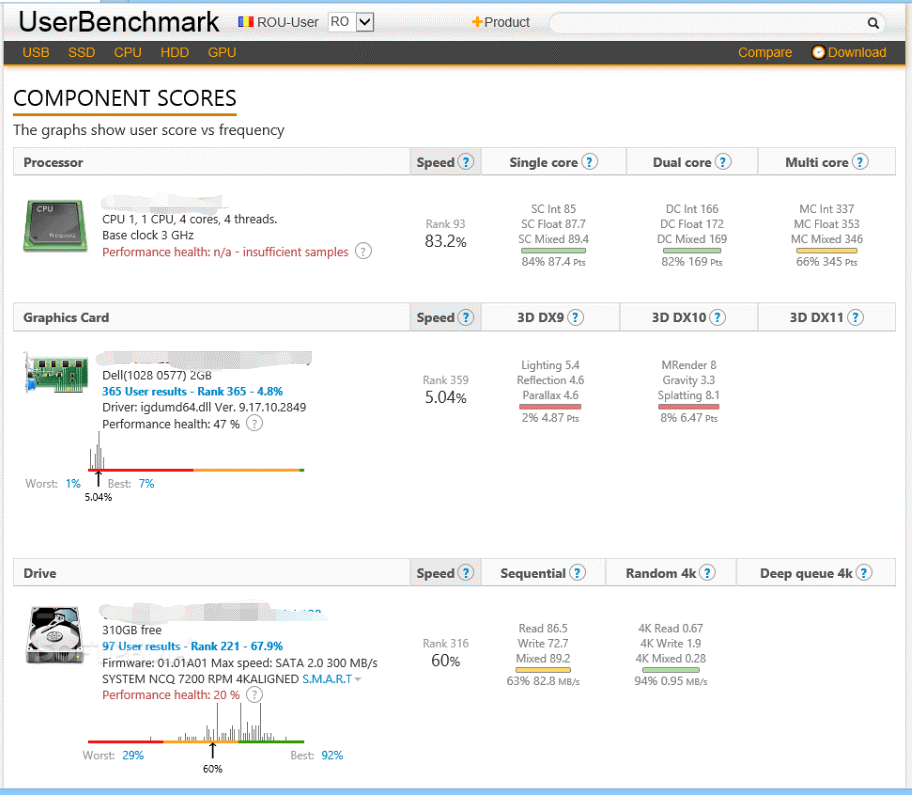Image resolution: width=912 pixels, height=795 pixels.
Task: Click the Multi core help icon
Action: [x=860, y=162]
